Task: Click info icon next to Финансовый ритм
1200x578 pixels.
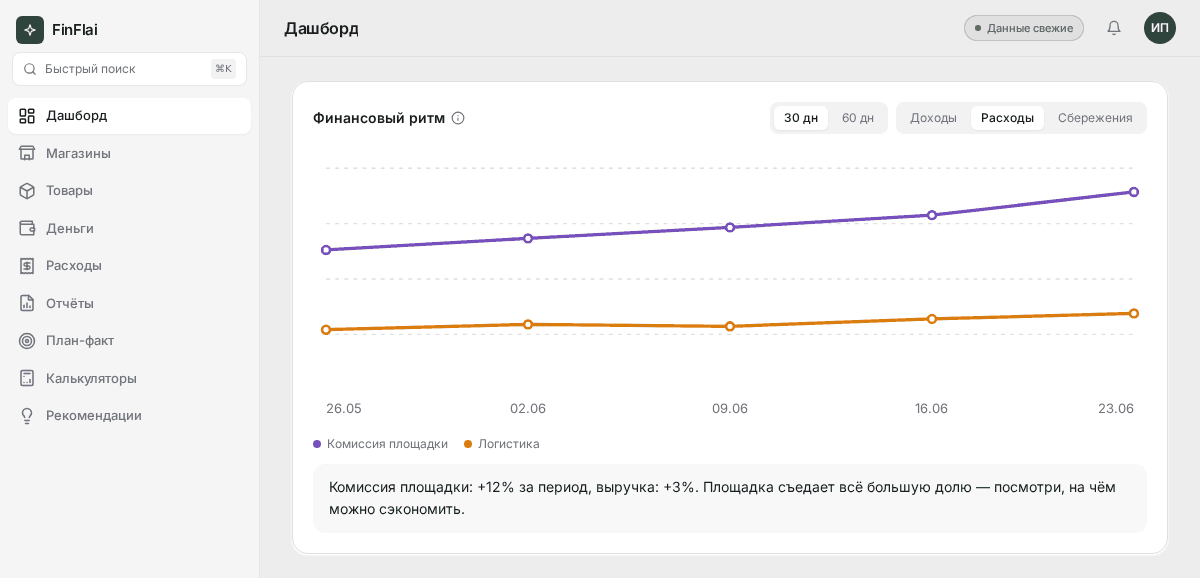Action: pyautogui.click(x=458, y=118)
